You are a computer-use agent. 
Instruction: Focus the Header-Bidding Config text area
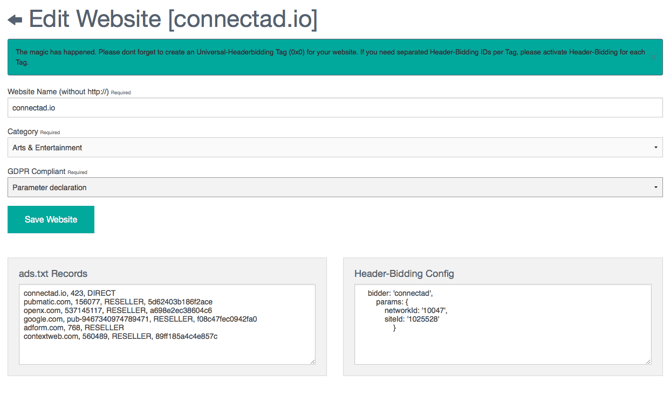(x=503, y=324)
